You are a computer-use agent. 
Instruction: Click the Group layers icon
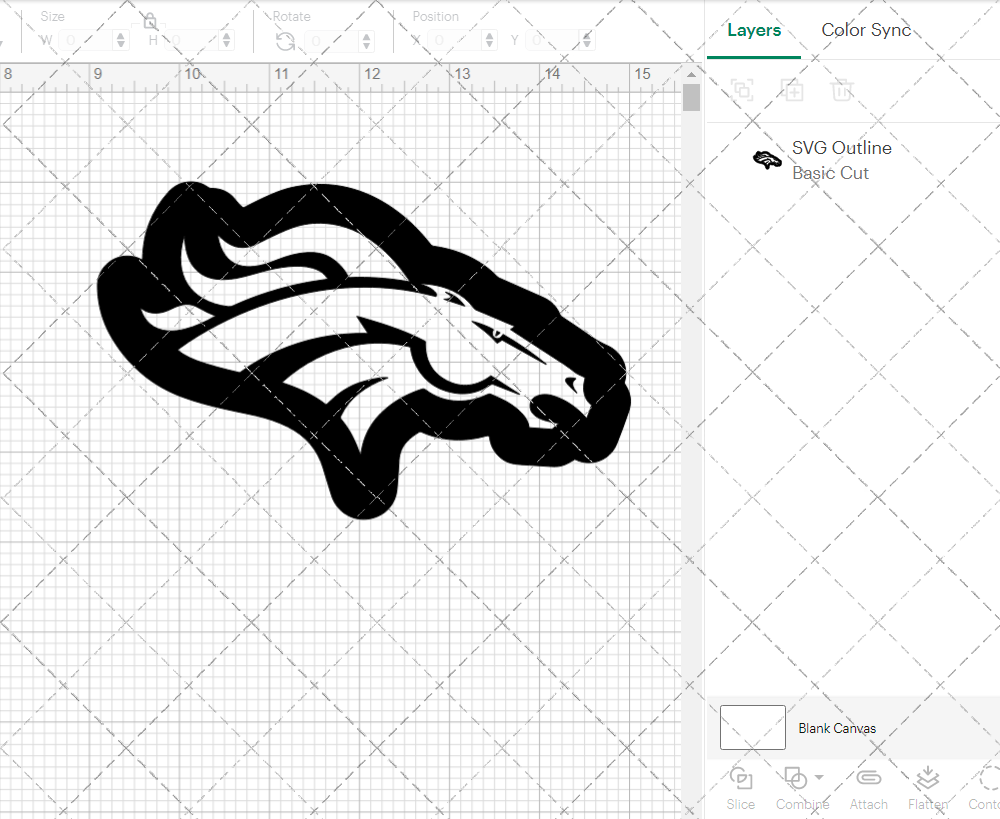pos(742,90)
